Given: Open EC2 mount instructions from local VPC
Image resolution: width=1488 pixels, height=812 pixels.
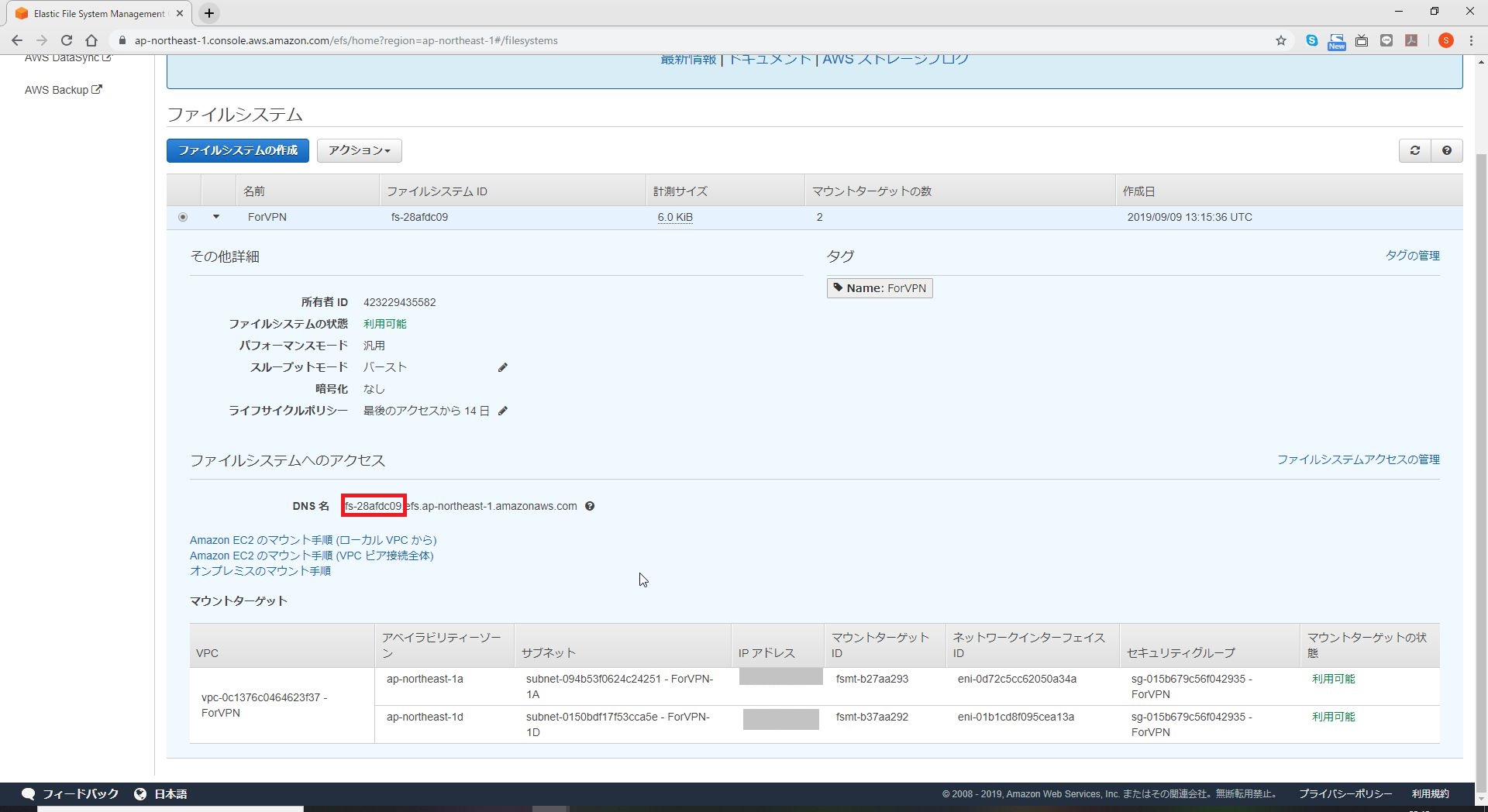Looking at the screenshot, I should click(x=313, y=540).
